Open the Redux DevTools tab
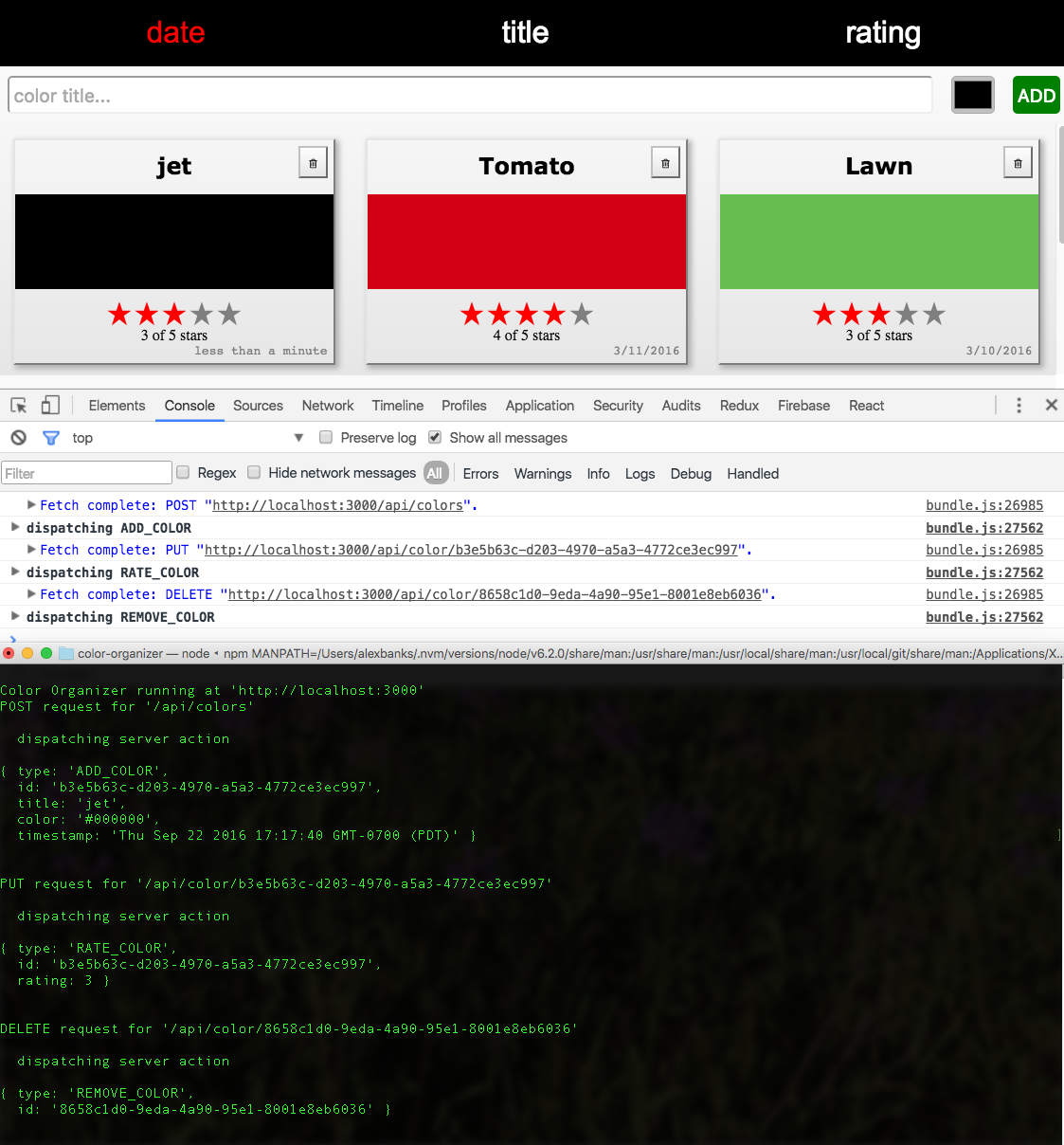This screenshot has width=1064, height=1145. tap(739, 406)
